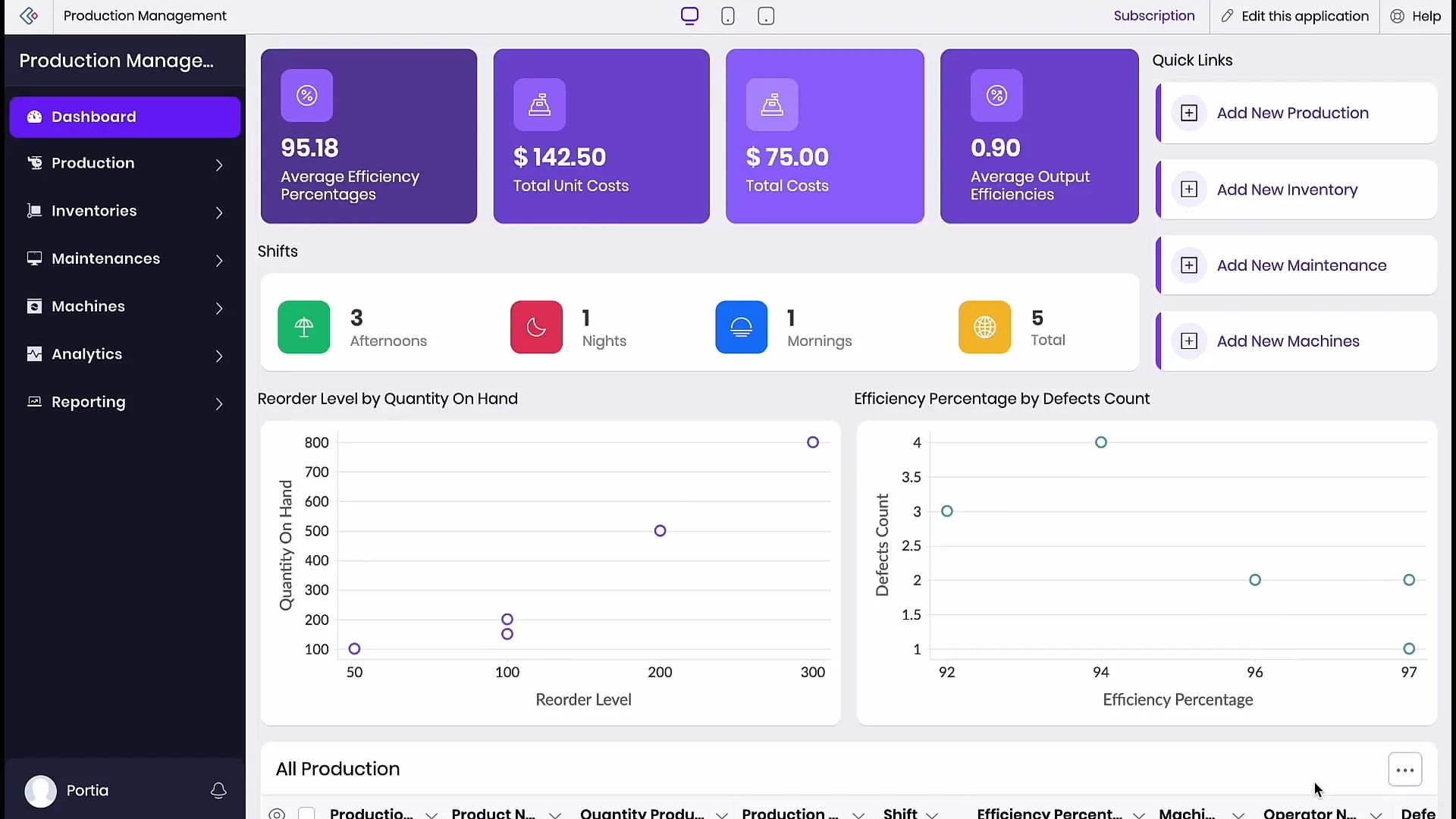
Task: Click the blue Mornings sunrise icon
Action: [x=741, y=327]
